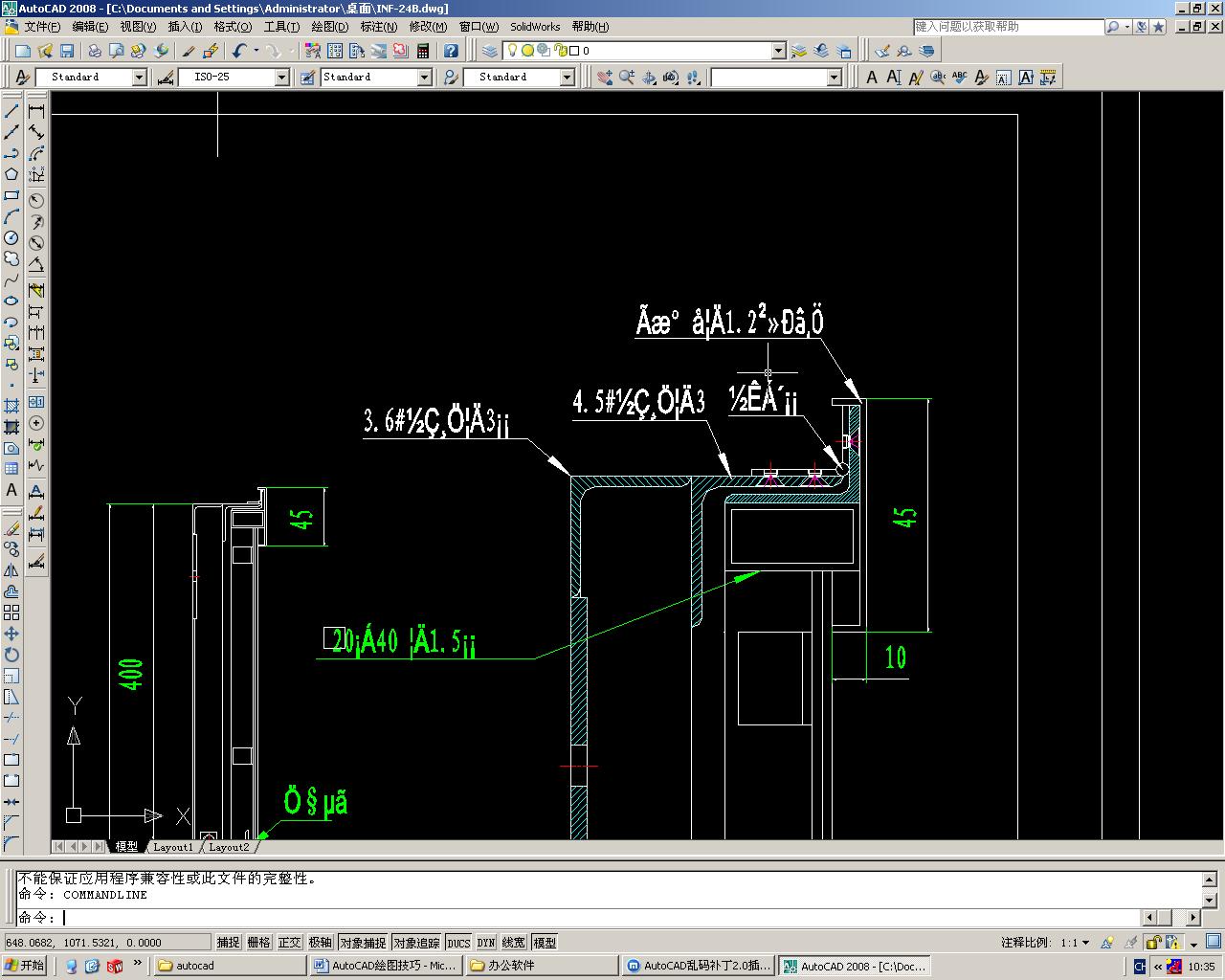
Task: Toggle 对象追踪 object tracking
Action: (416, 943)
